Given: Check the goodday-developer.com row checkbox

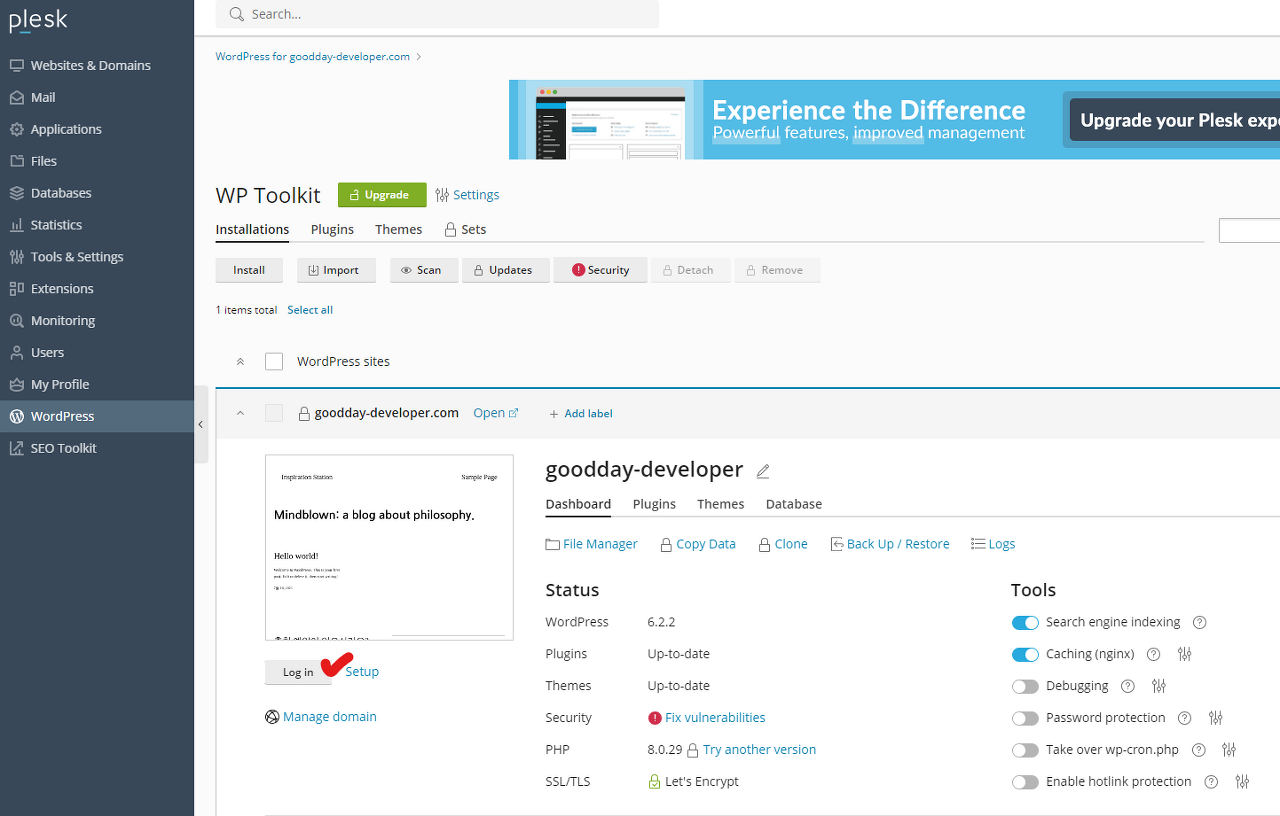Looking at the screenshot, I should click(274, 413).
